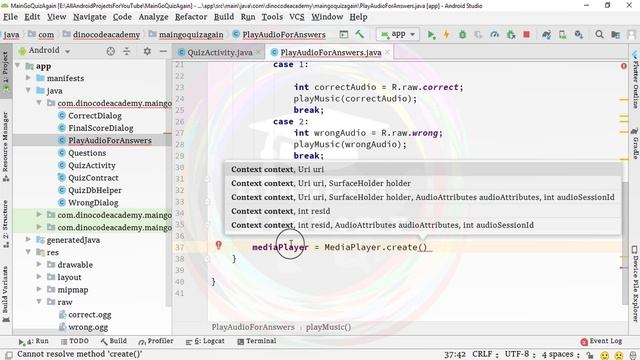Collapse the java folder

(x=28, y=90)
